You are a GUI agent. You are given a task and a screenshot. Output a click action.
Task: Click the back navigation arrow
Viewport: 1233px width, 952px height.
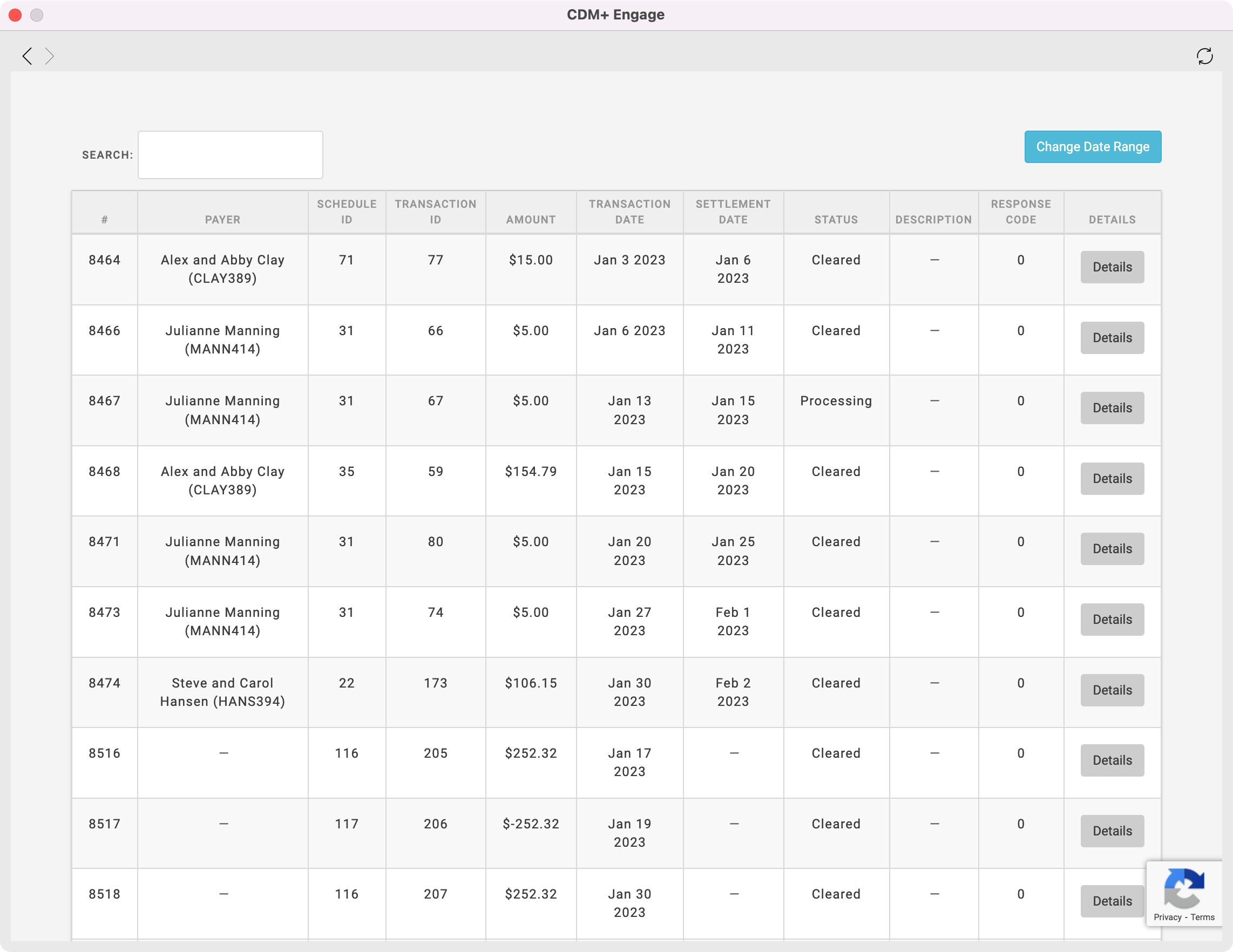tap(27, 56)
